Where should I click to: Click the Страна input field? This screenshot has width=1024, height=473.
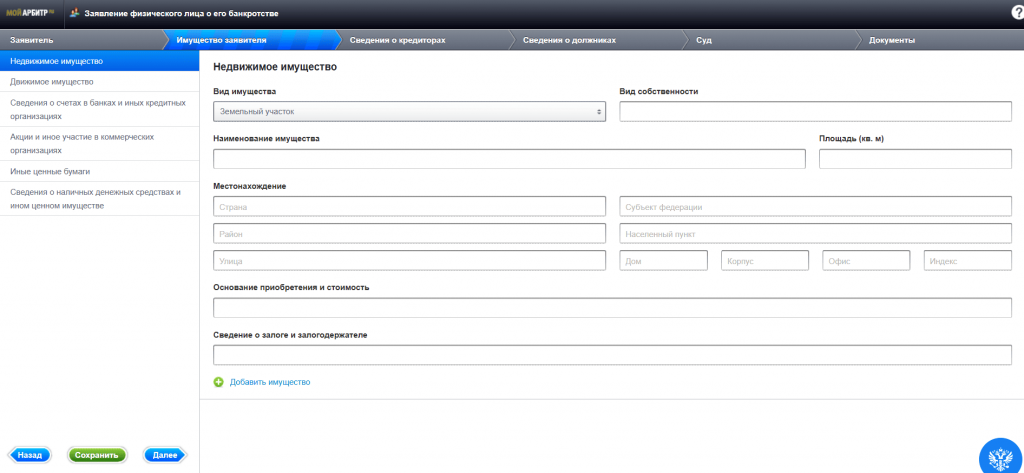[409, 207]
